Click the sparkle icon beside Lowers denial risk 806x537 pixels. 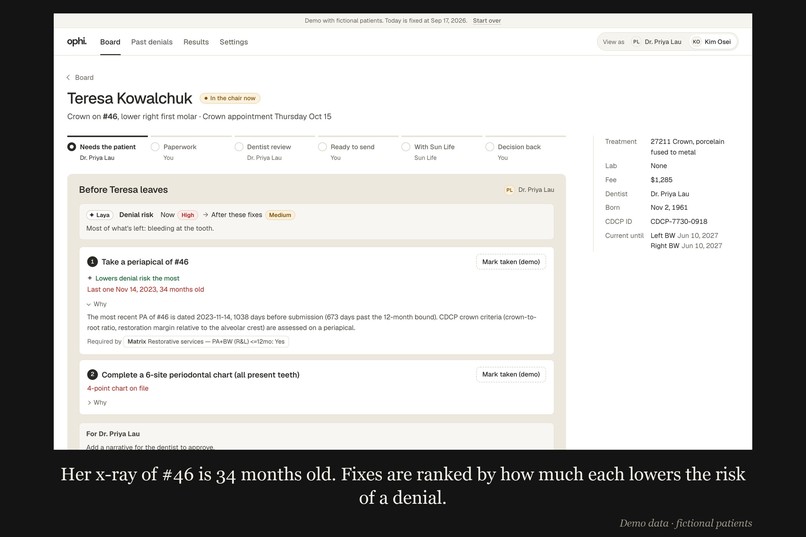coord(90,278)
